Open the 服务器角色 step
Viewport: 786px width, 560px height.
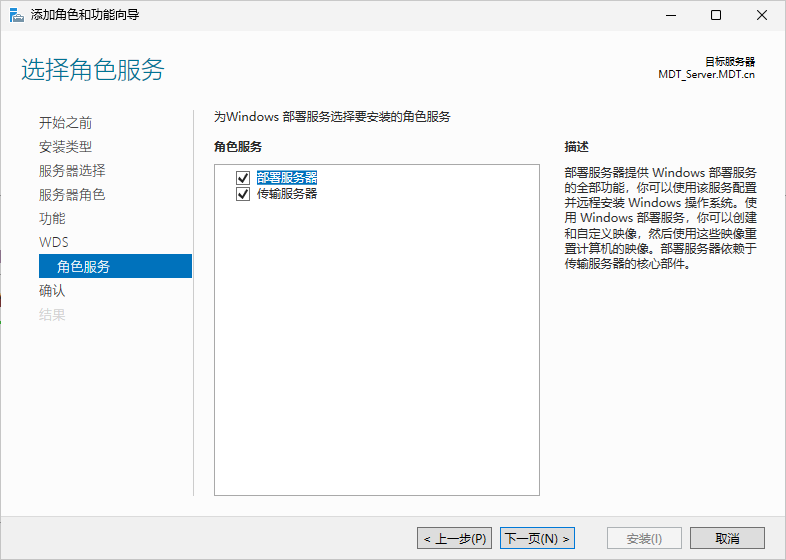click(72, 195)
